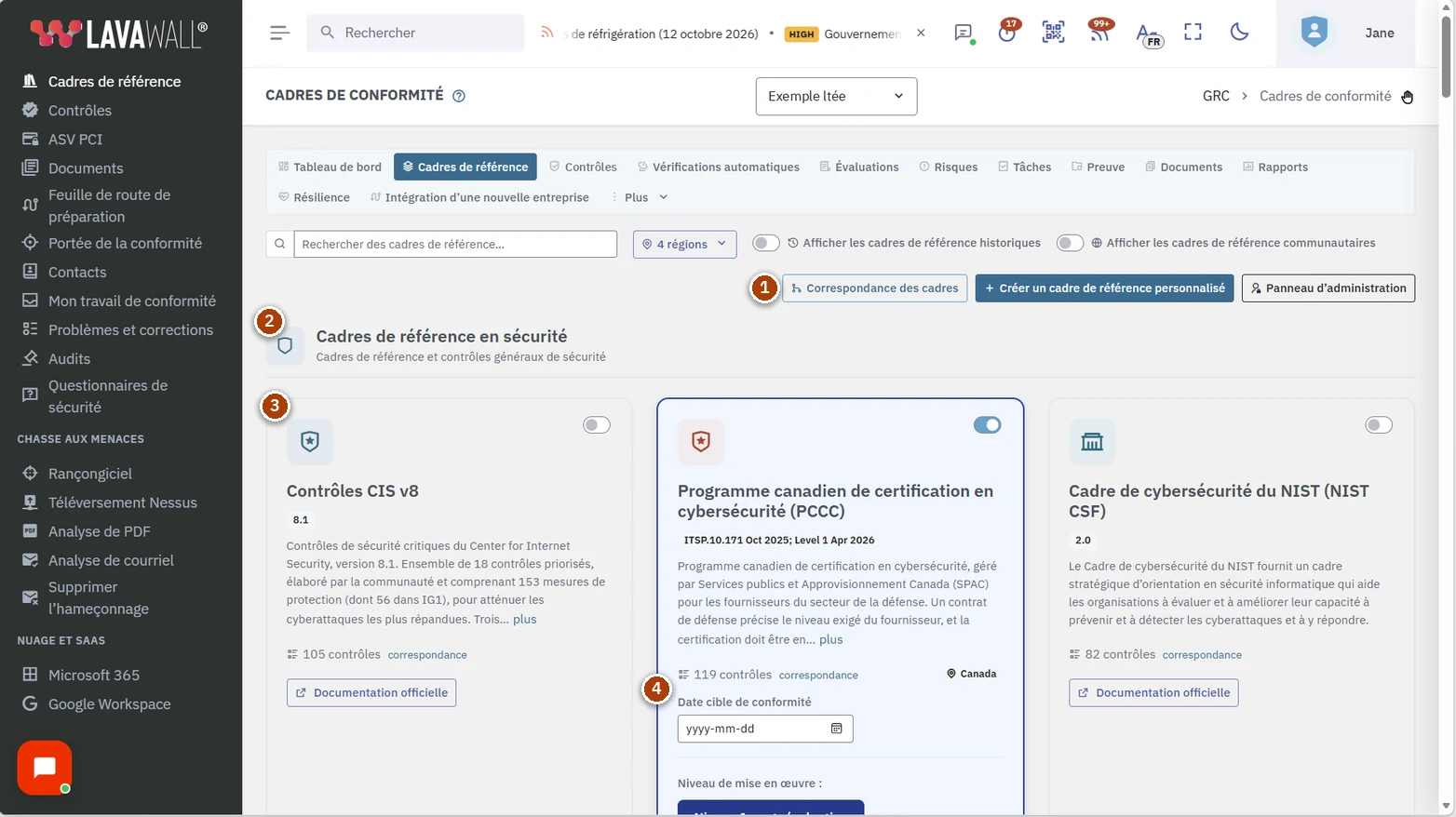
Task: Click the help icon next to Cadres de conformité
Action: tap(459, 96)
